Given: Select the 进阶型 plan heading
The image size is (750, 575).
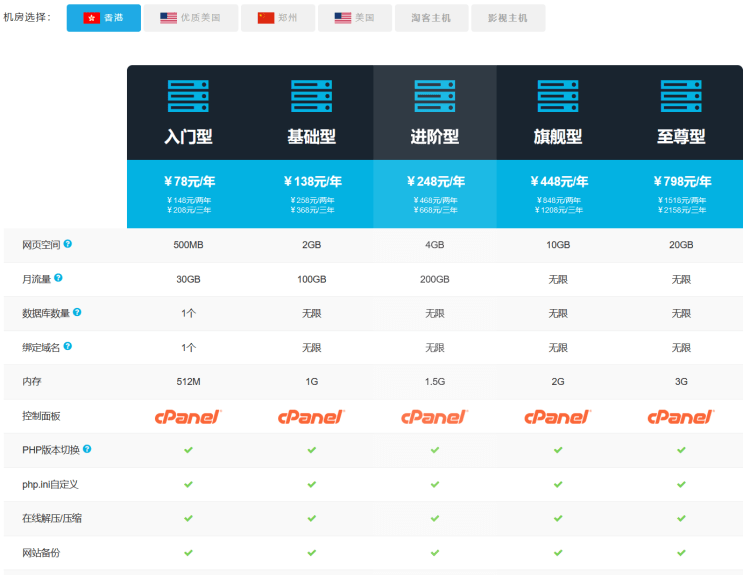Looking at the screenshot, I should click(x=435, y=137).
